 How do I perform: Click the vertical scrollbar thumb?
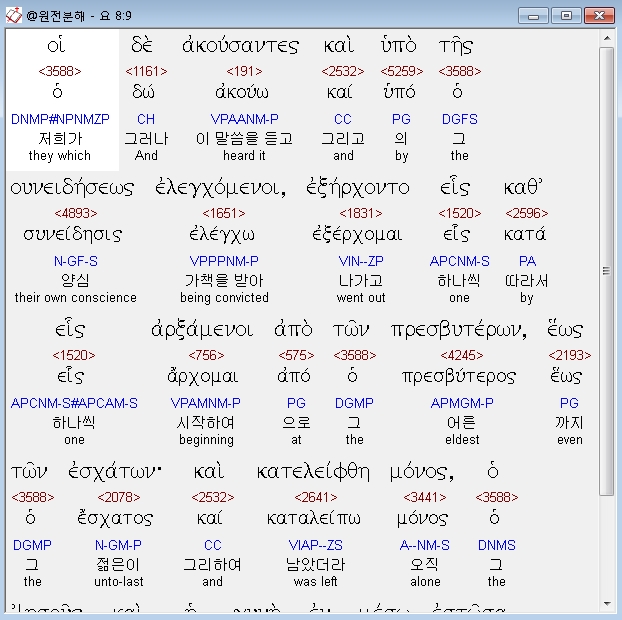[607, 271]
